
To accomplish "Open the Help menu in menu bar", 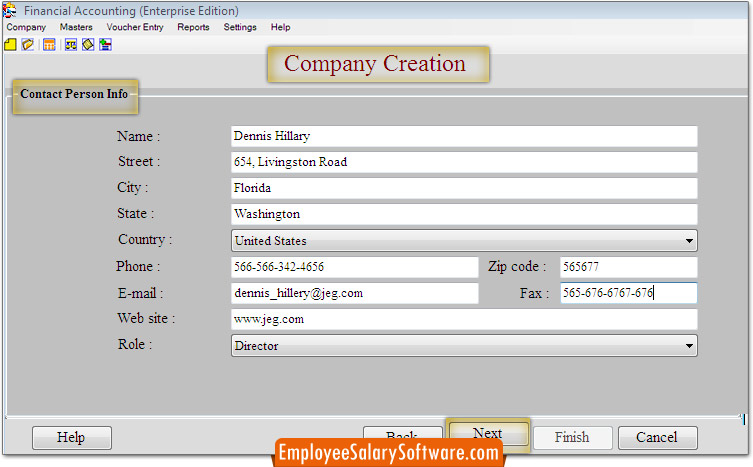I will tap(280, 27).
